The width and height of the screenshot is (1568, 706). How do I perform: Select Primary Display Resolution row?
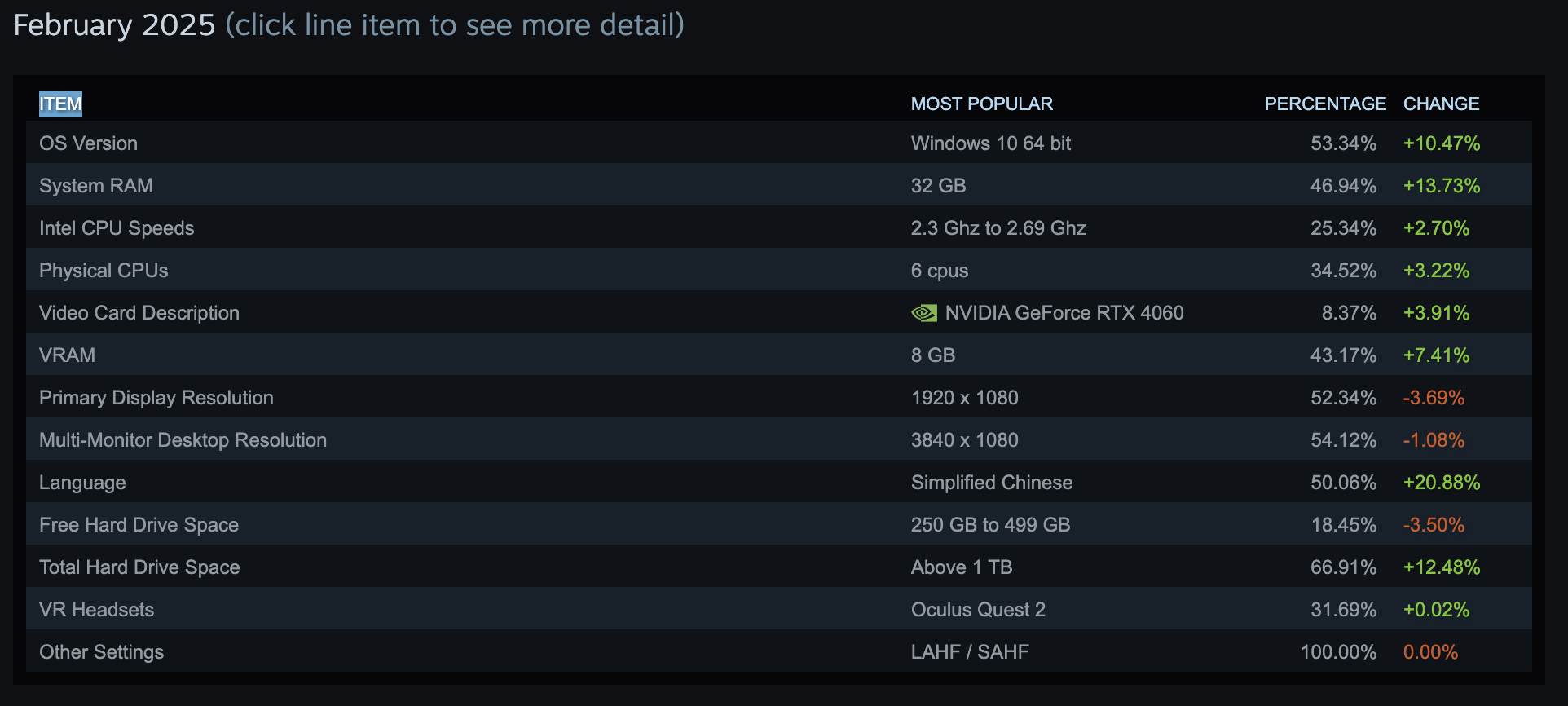point(156,398)
